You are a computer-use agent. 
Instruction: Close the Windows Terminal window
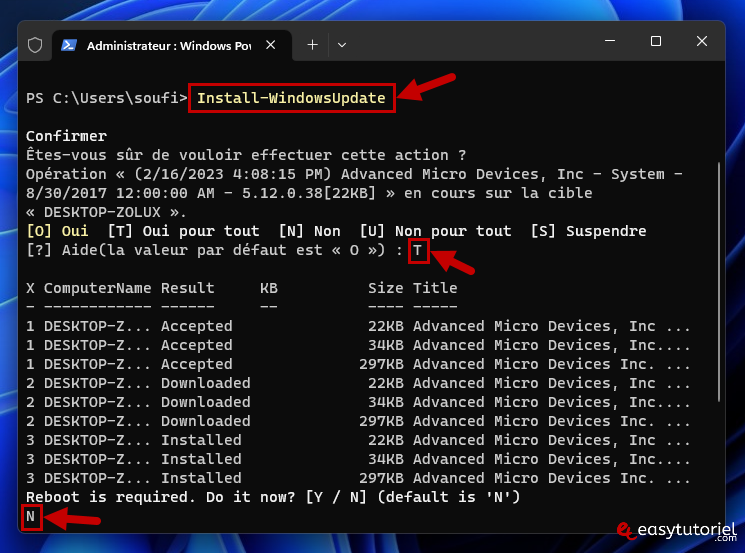(x=702, y=42)
